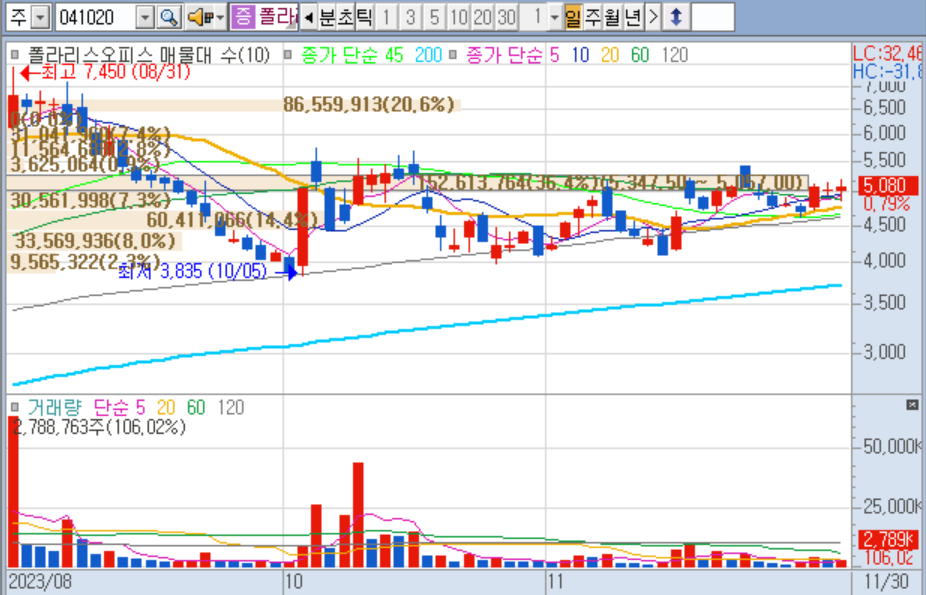
Task: Click the red 2,789K volume tag
Action: coord(889,539)
